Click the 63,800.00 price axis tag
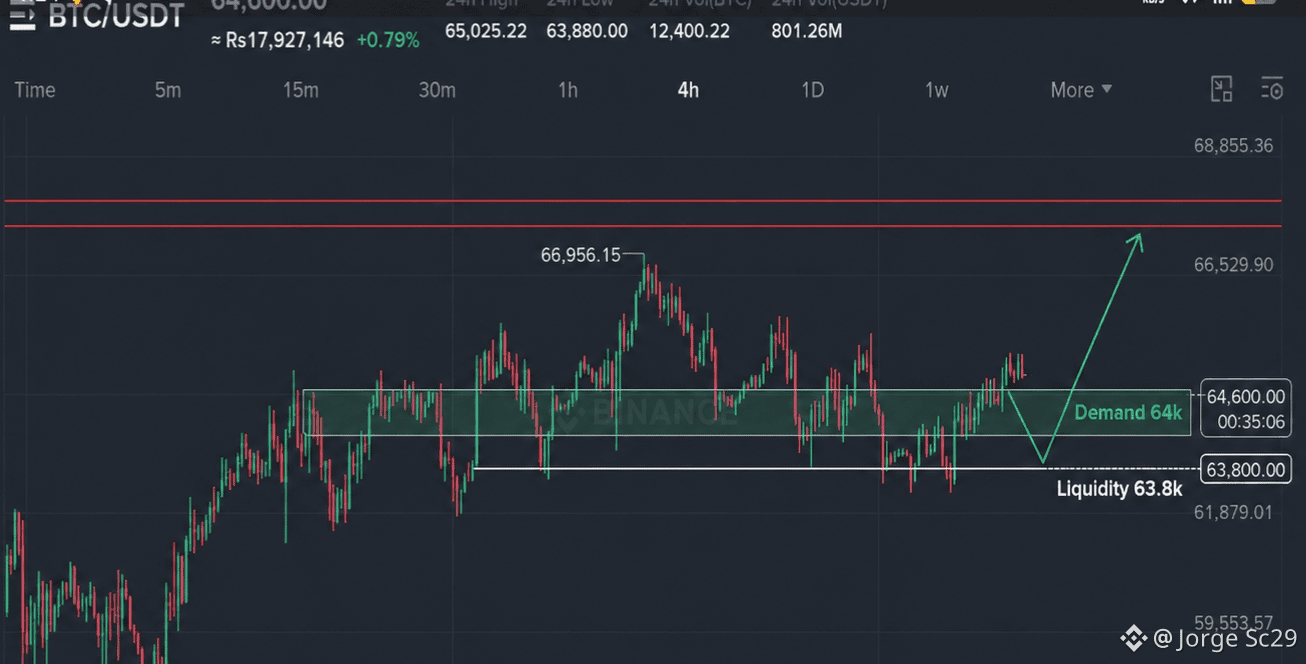Viewport: 1306px width, 664px height. [x=1245, y=470]
